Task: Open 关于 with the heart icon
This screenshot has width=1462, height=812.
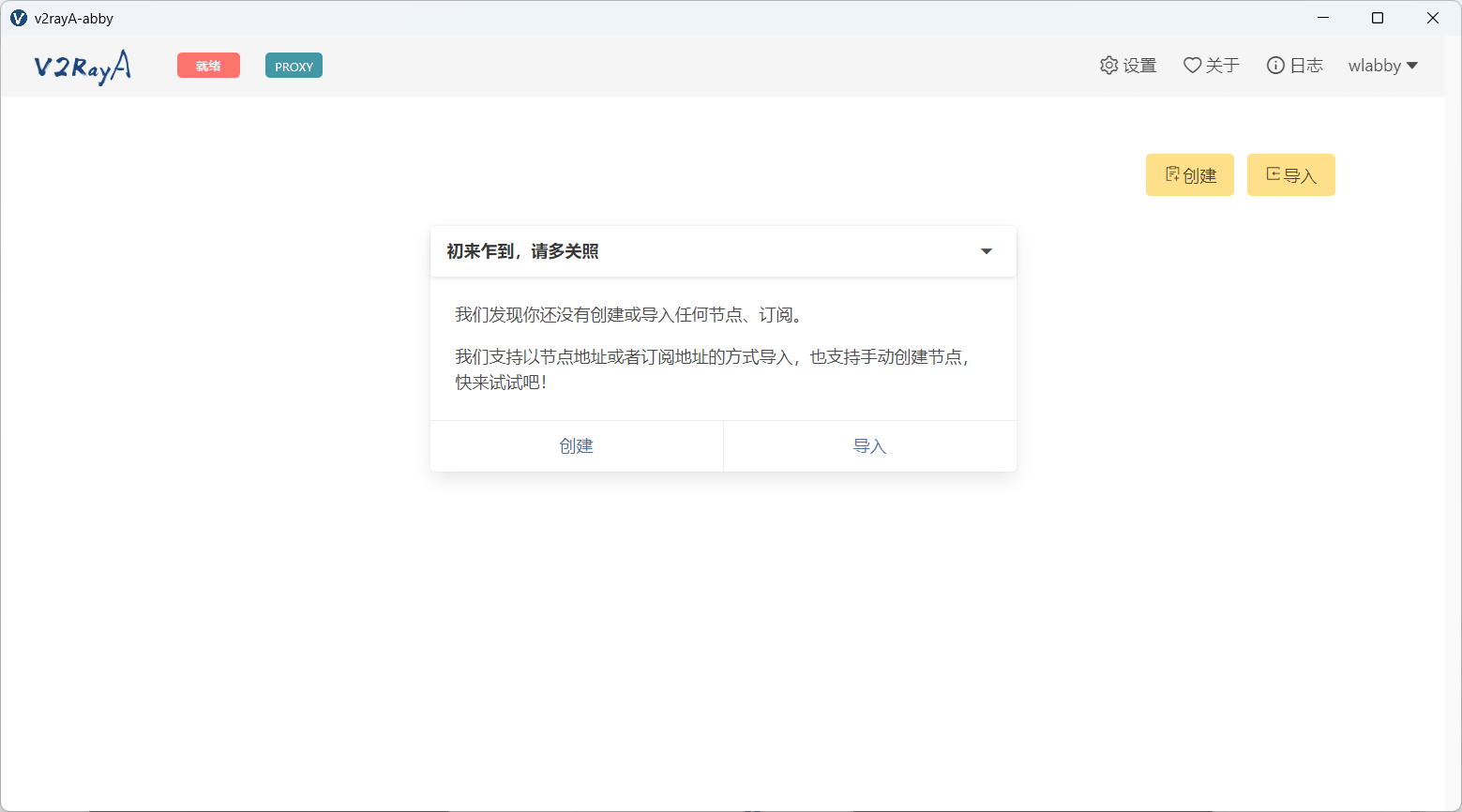Action: pyautogui.click(x=1212, y=66)
